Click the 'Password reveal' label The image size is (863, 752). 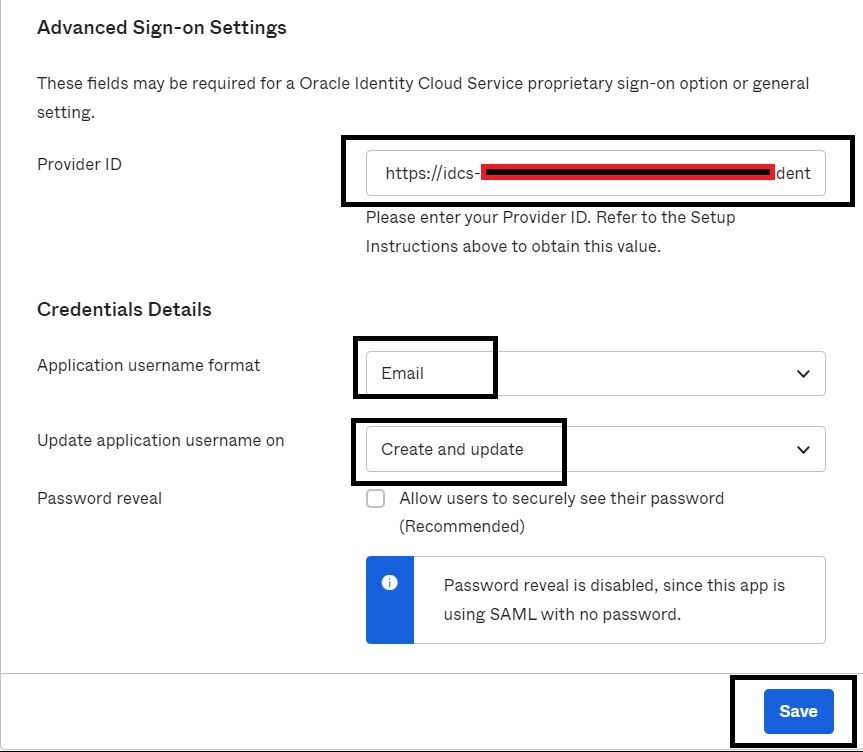coord(99,498)
